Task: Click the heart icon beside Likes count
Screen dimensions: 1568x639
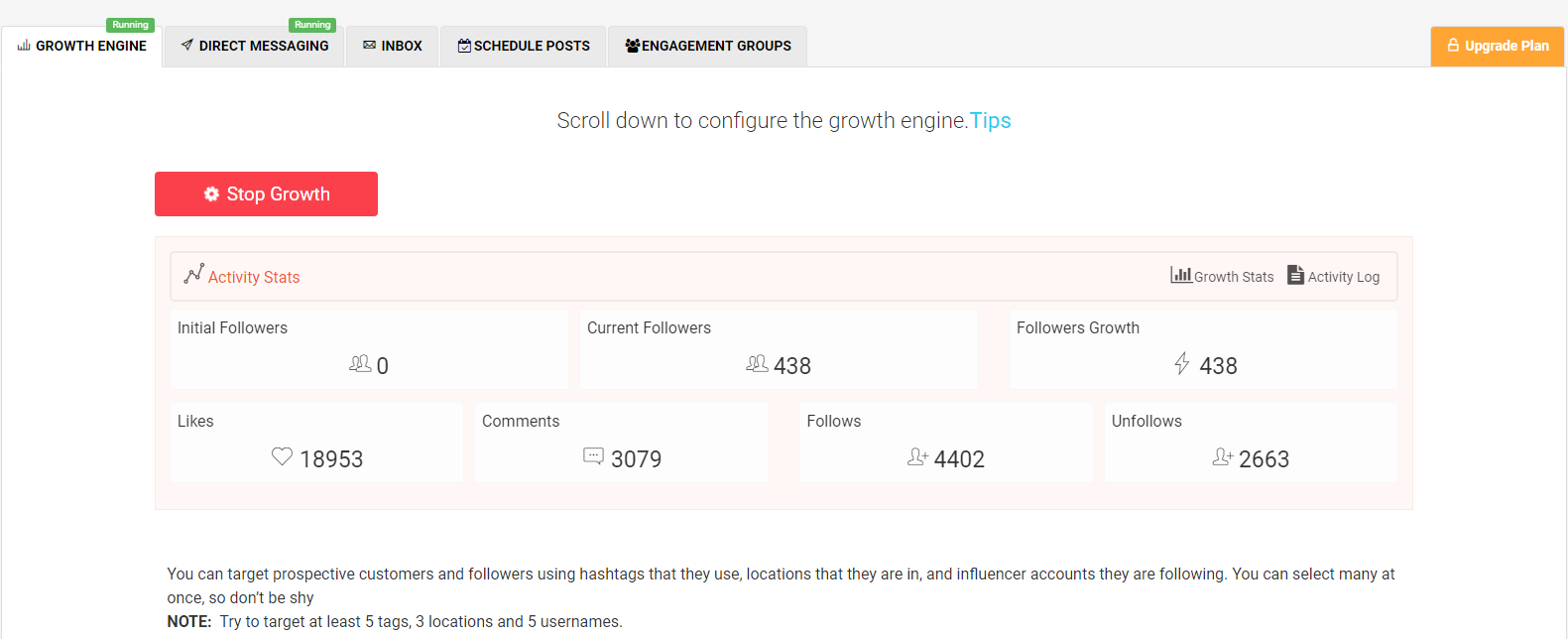Action: pyautogui.click(x=282, y=456)
